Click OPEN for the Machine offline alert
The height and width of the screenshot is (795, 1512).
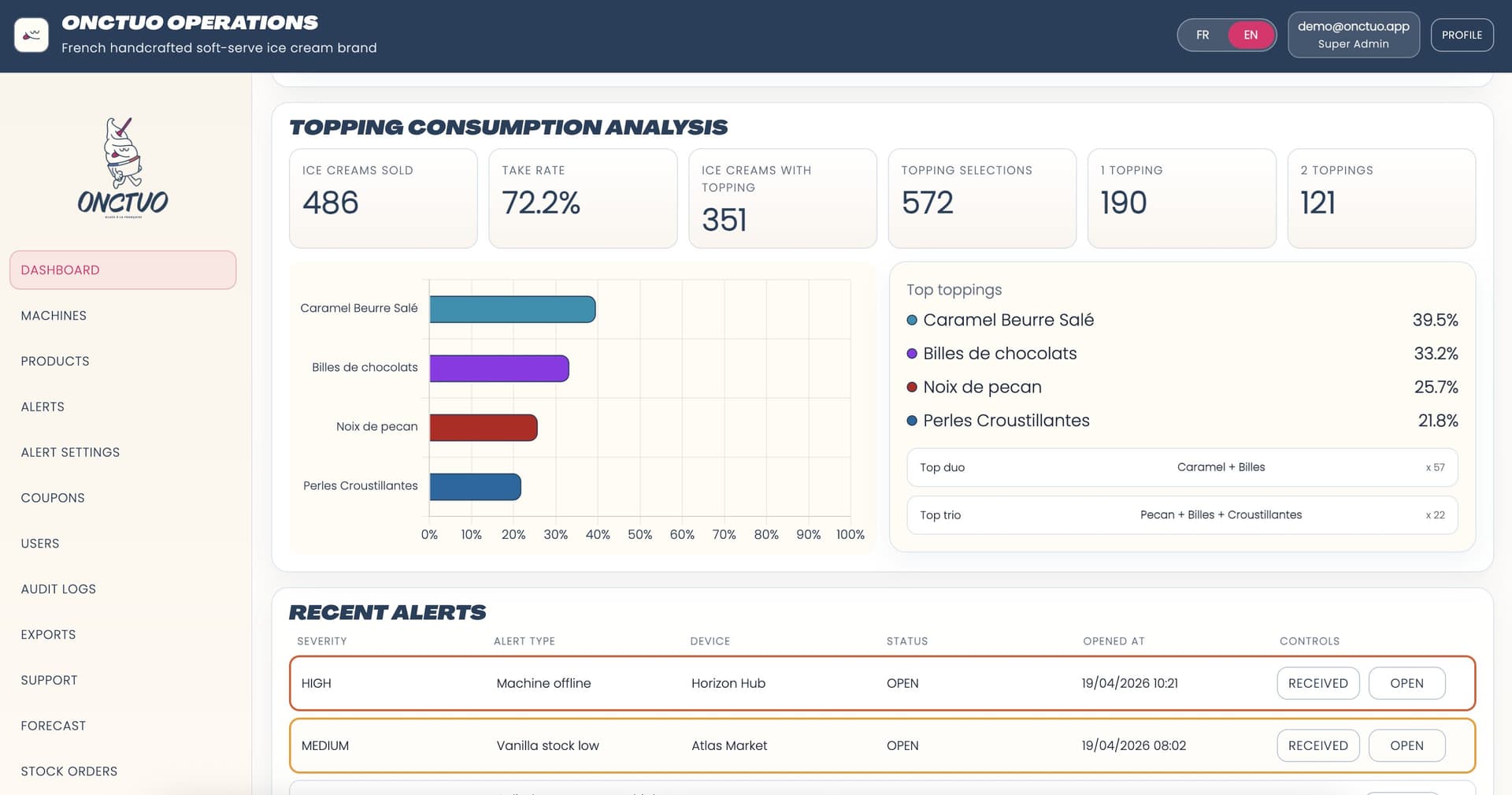[1406, 683]
